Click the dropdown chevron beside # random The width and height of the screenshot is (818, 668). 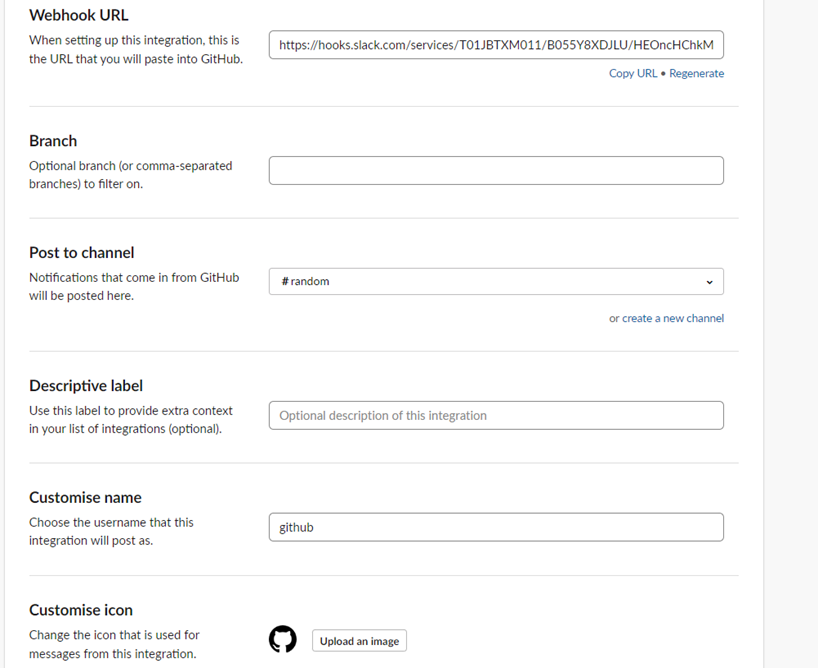(x=710, y=281)
